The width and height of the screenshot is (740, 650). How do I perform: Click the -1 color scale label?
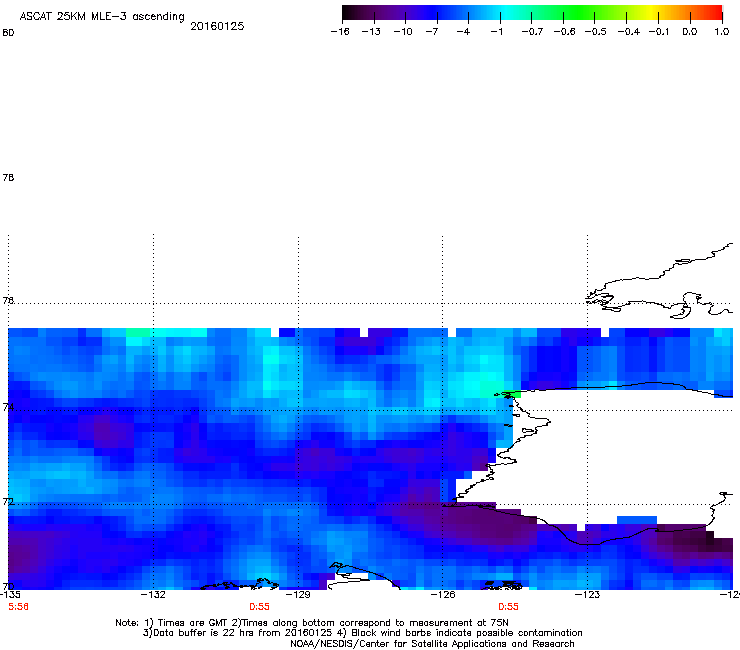[x=496, y=32]
